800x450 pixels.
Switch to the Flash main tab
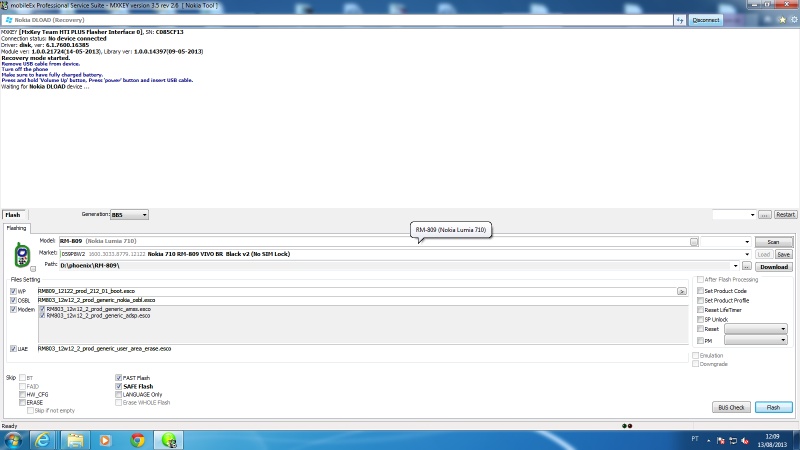[13, 215]
